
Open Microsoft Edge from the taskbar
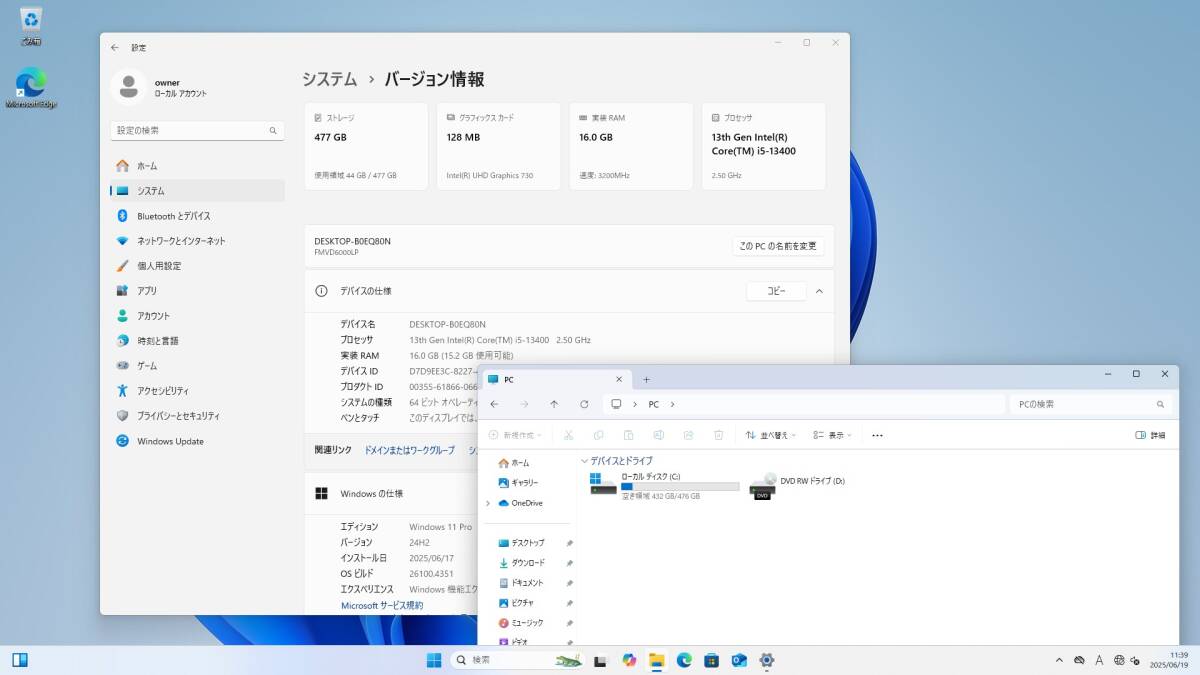coord(684,660)
